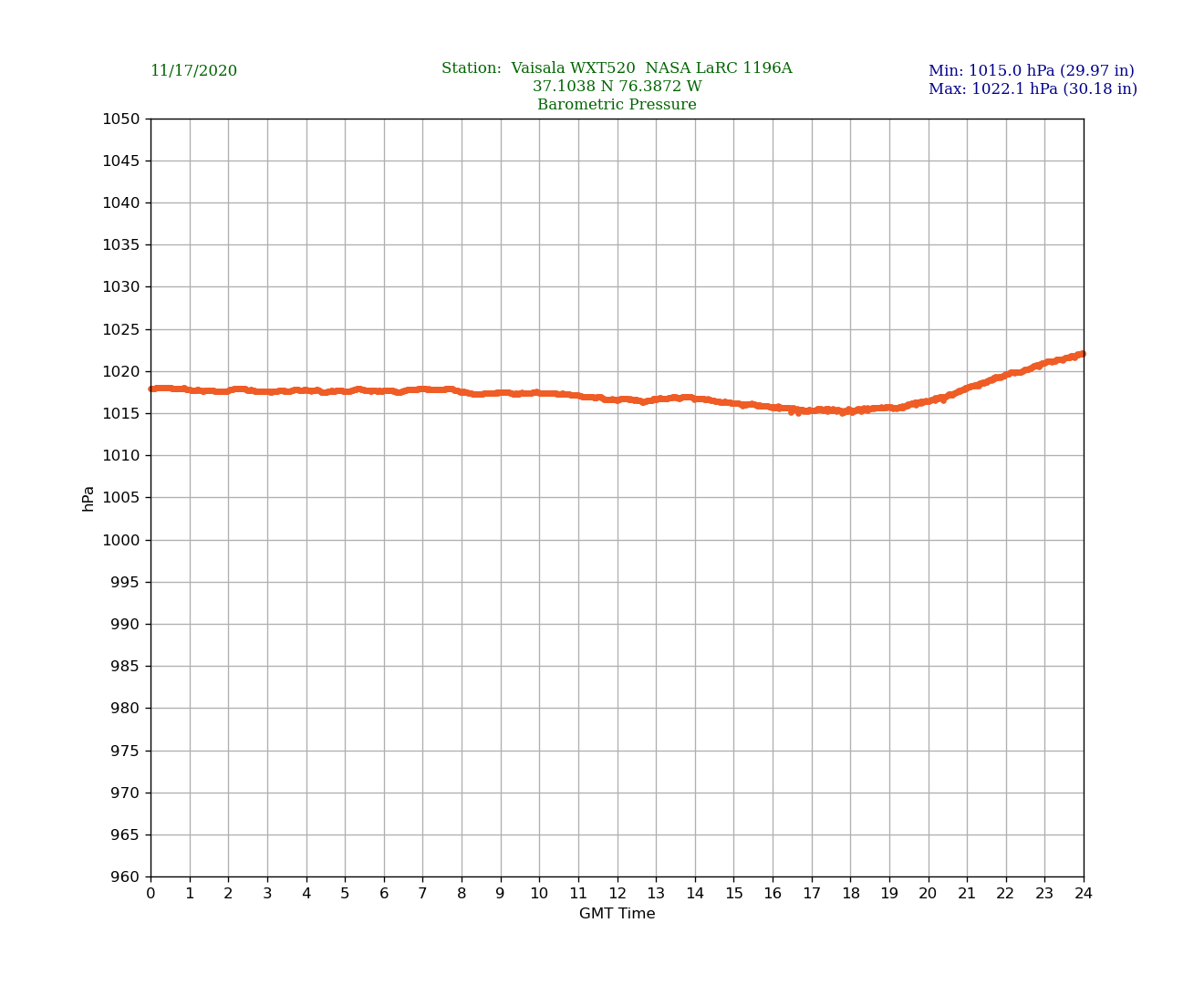The image size is (1204, 985).
Task: Click the date label 11/17/2020
Action: click(193, 71)
